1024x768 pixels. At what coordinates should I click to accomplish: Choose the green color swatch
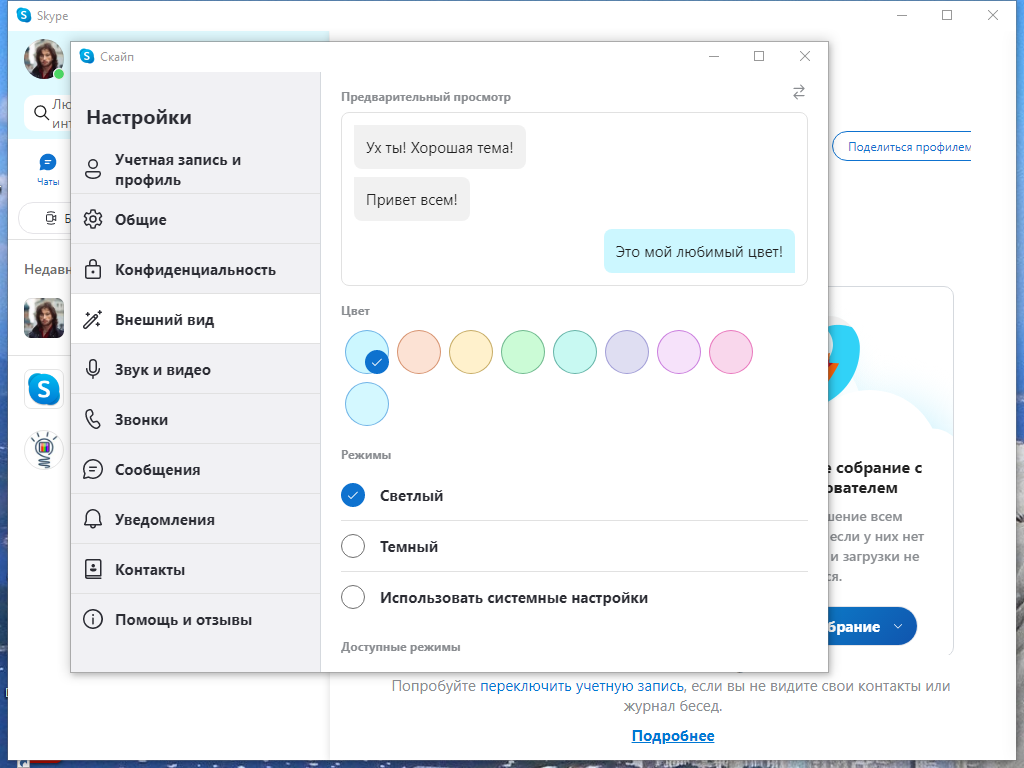[x=522, y=352]
